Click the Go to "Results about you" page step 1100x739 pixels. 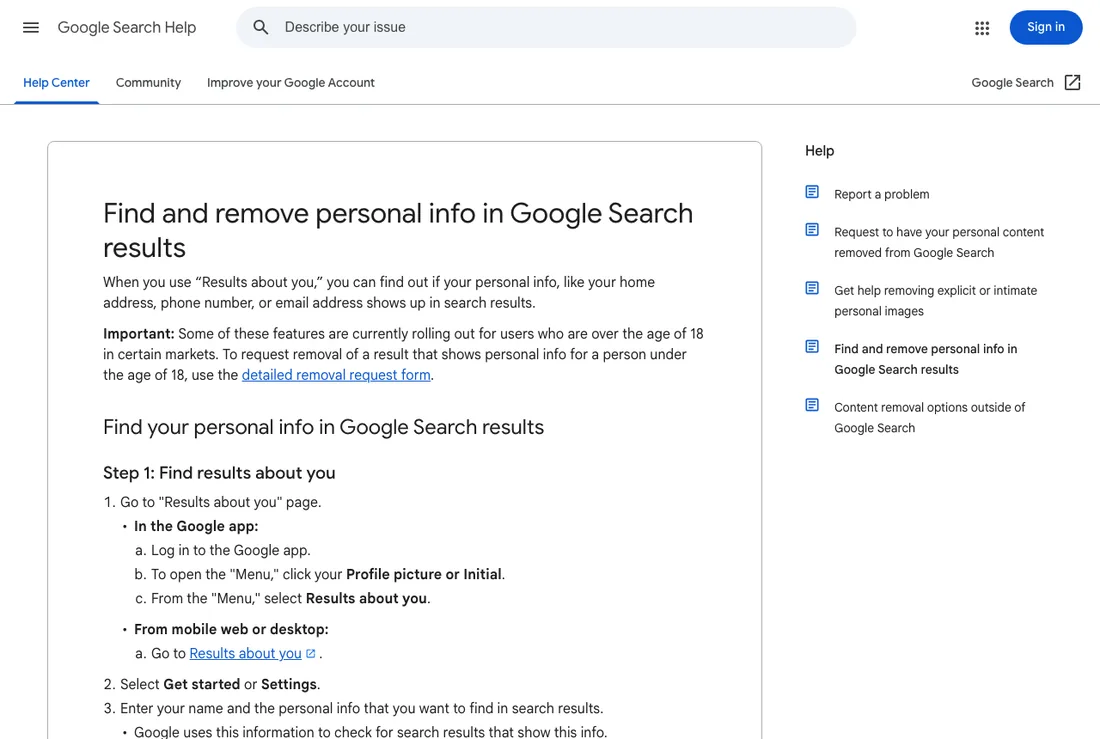click(x=220, y=502)
